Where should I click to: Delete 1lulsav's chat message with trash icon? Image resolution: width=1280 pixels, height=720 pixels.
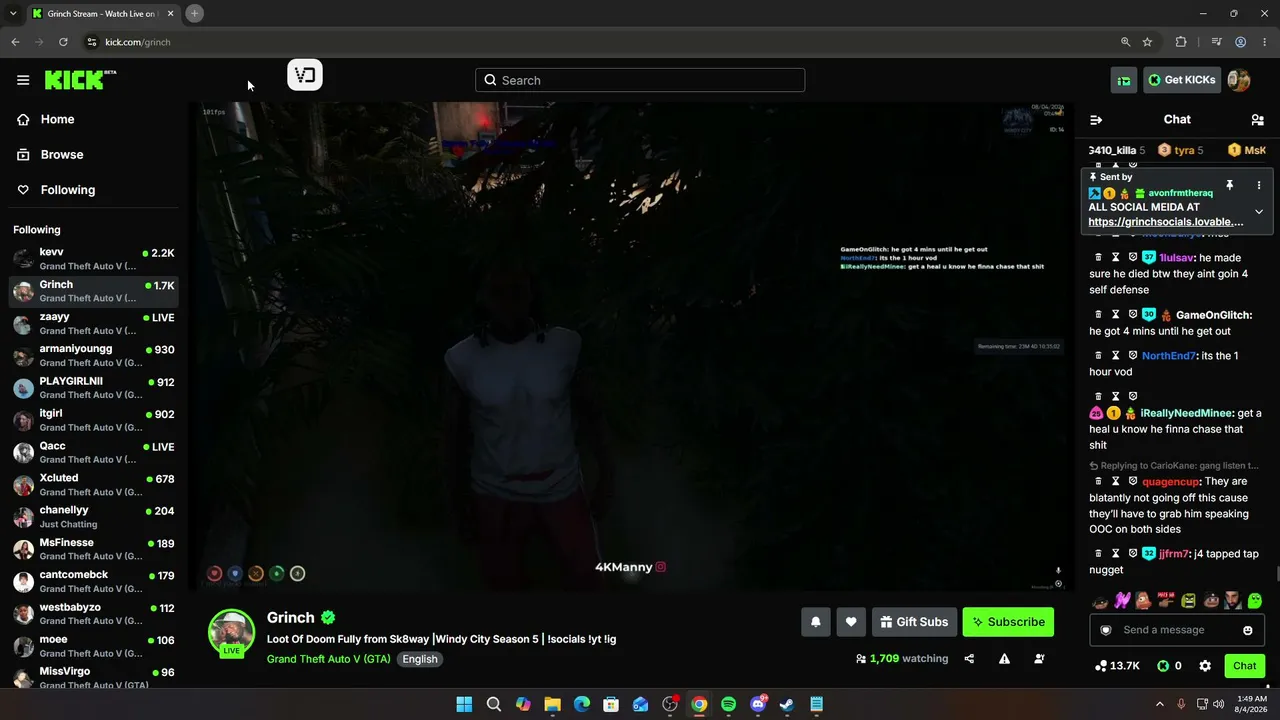1098,257
